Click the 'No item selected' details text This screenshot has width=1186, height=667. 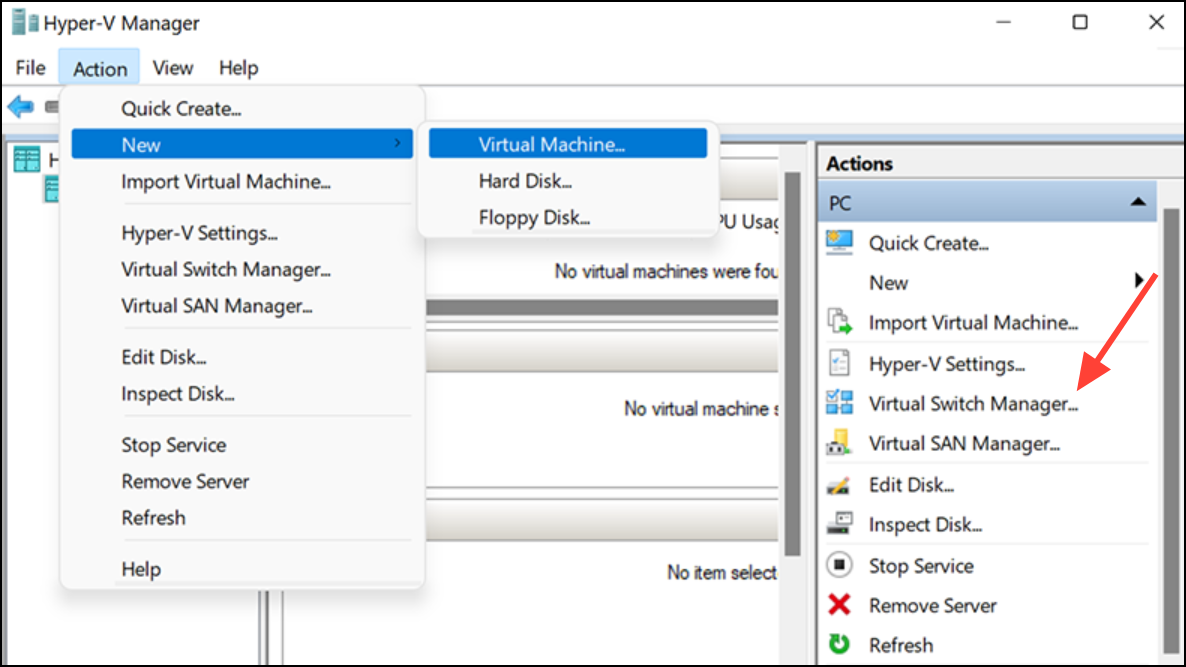tap(721, 572)
